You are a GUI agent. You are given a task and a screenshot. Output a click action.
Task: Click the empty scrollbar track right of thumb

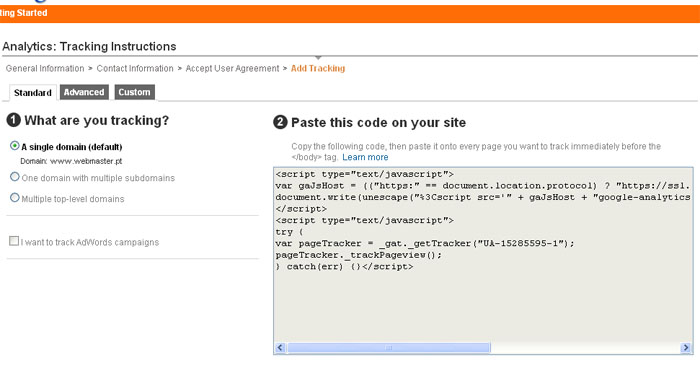coord(585,347)
